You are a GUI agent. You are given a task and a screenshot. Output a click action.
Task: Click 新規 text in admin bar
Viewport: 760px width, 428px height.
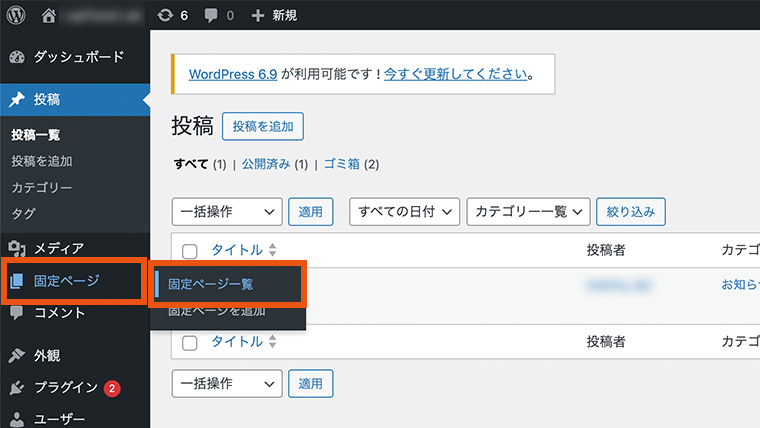(285, 16)
